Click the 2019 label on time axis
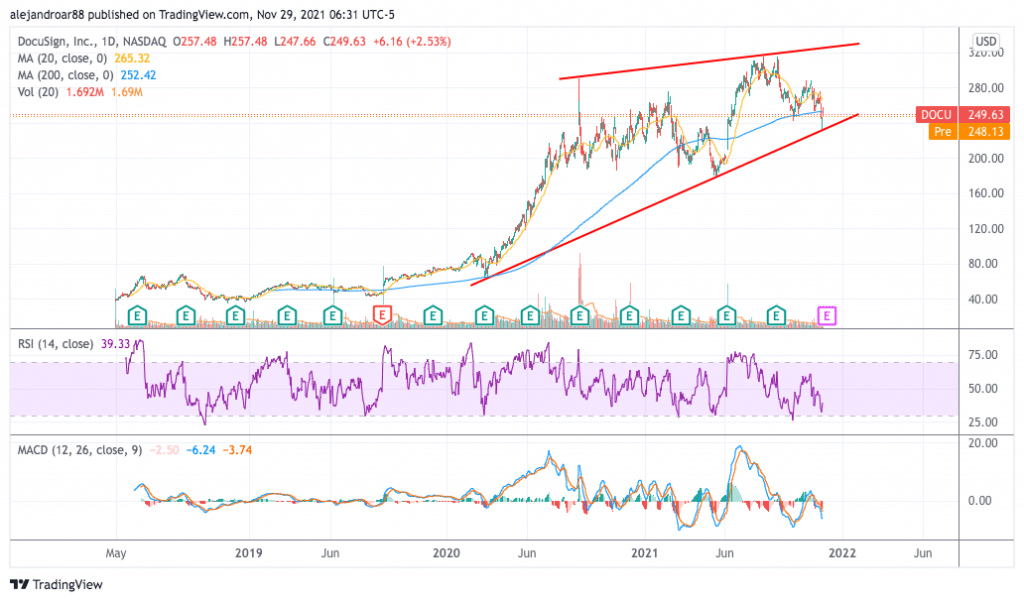 tap(249, 553)
